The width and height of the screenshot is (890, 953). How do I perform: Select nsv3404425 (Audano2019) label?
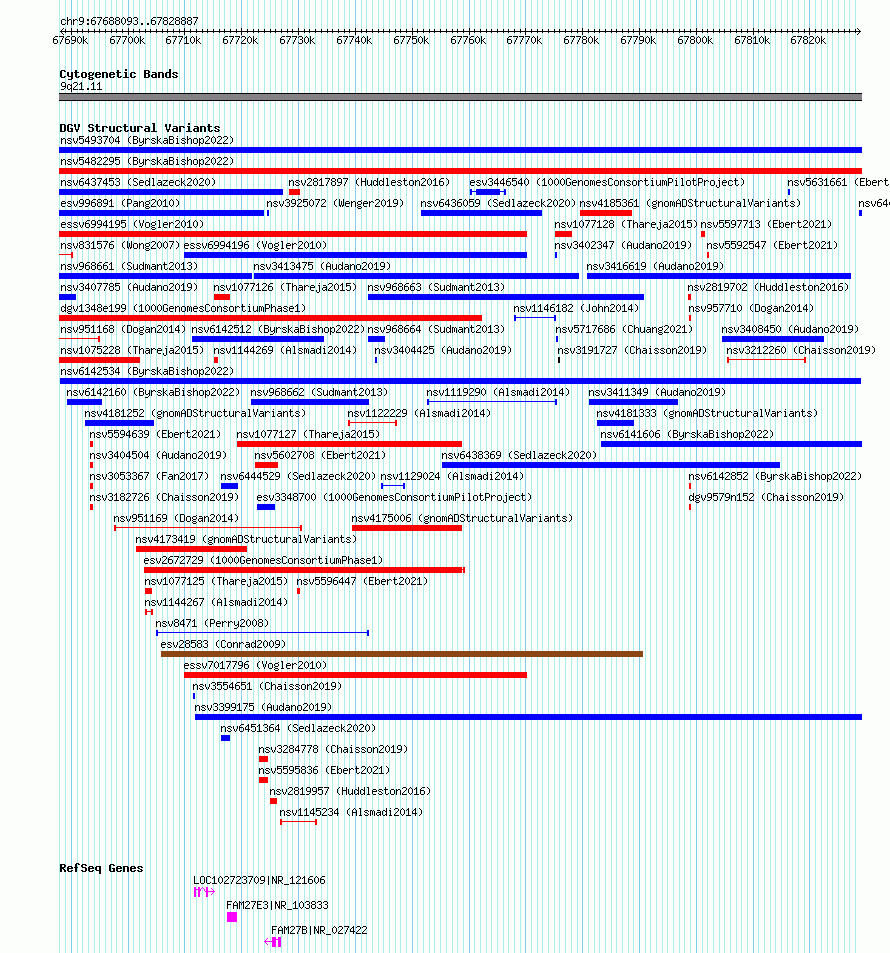(443, 350)
